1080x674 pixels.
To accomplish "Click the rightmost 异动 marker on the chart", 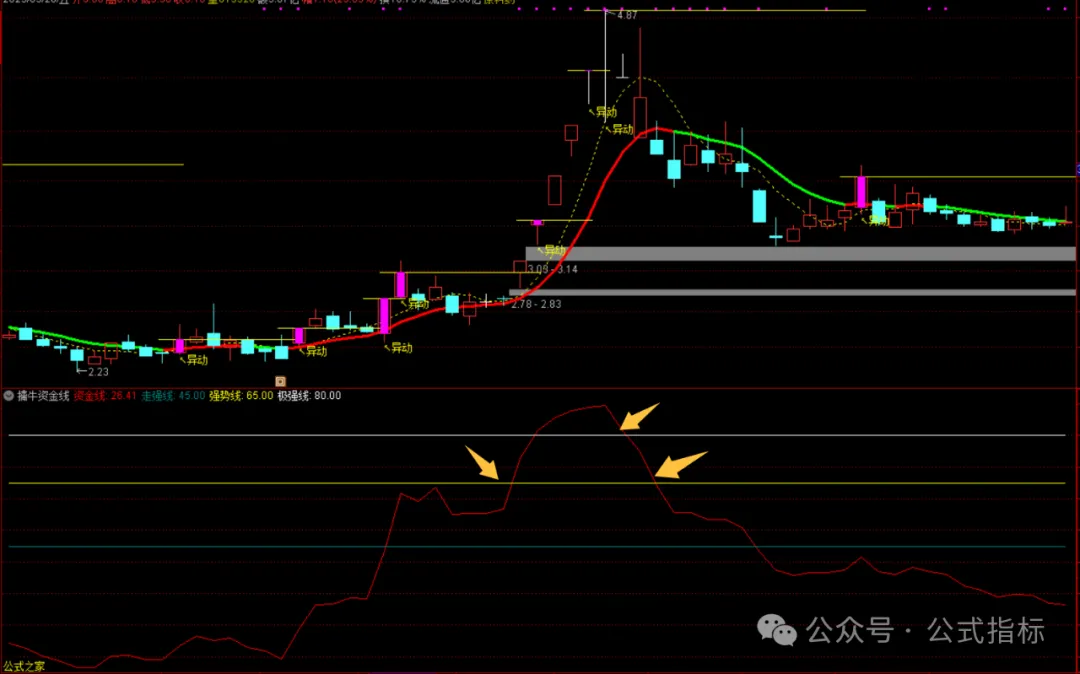I will point(877,220).
